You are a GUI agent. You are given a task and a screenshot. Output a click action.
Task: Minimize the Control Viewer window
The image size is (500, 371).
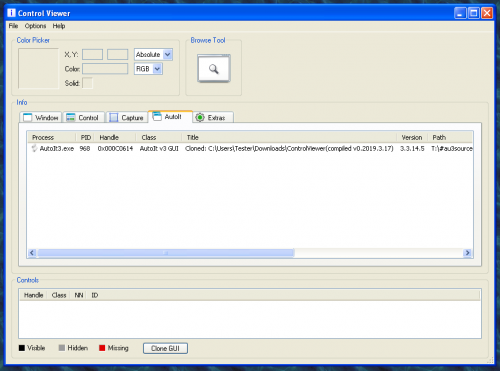coord(460,13)
